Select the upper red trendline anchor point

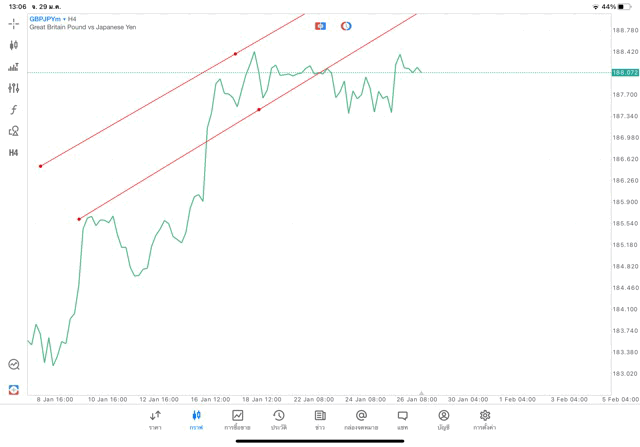pyautogui.click(x=235, y=54)
